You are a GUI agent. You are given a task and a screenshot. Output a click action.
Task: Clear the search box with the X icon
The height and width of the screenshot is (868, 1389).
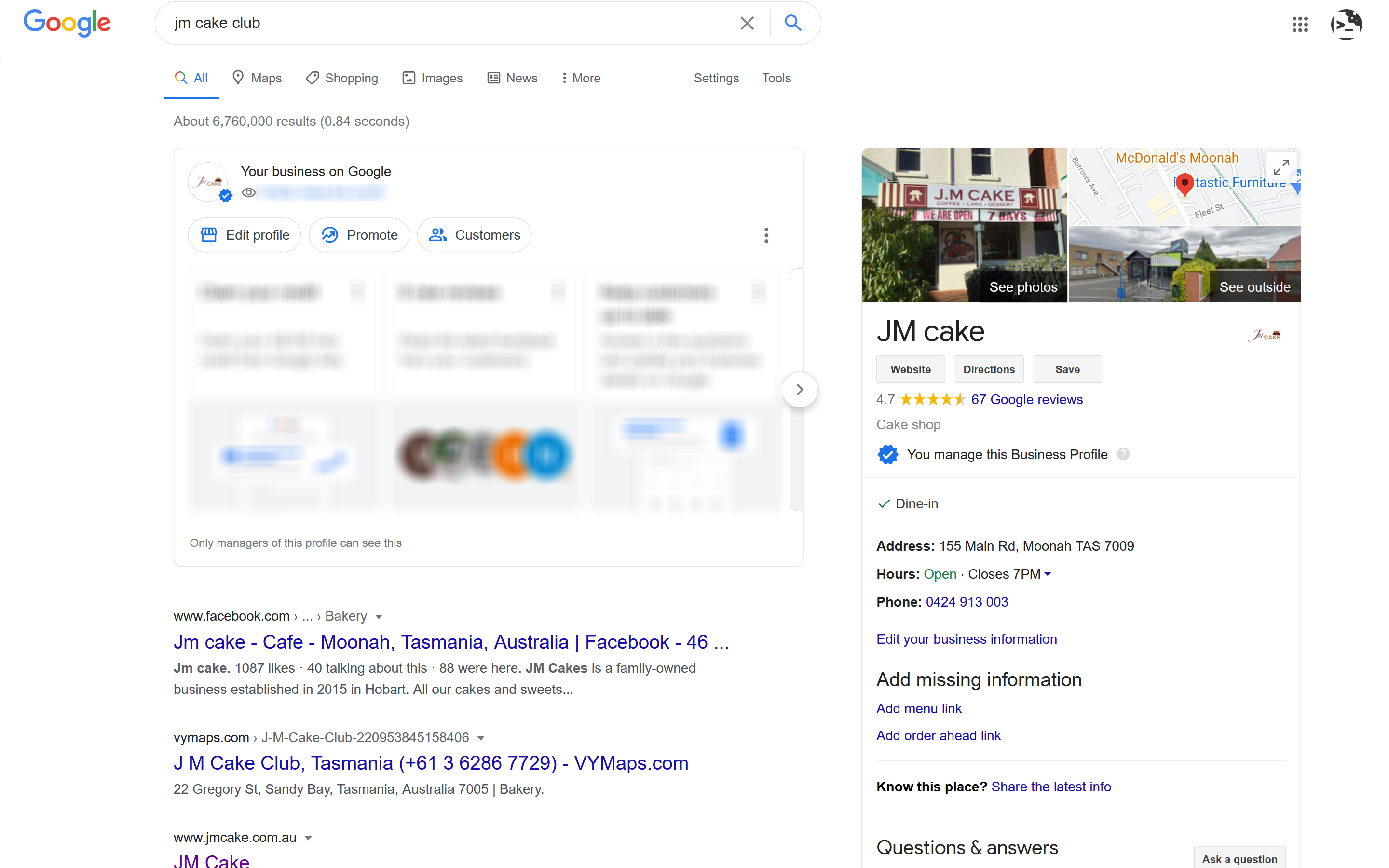tap(747, 23)
